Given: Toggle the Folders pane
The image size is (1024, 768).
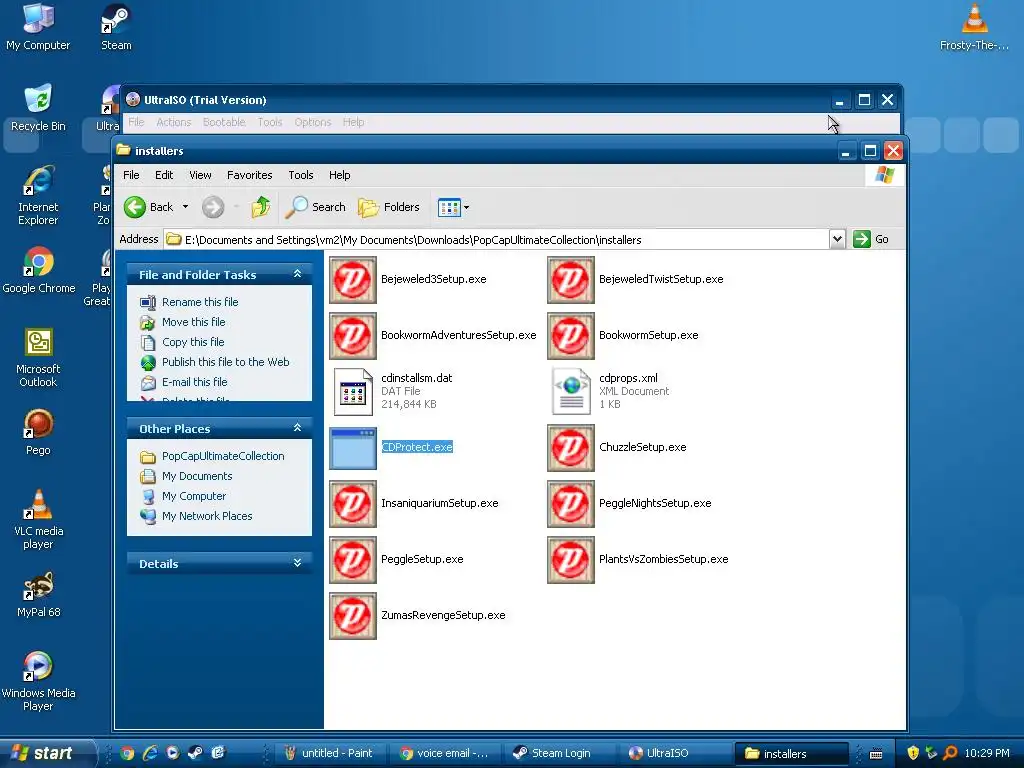Looking at the screenshot, I should click(389, 207).
